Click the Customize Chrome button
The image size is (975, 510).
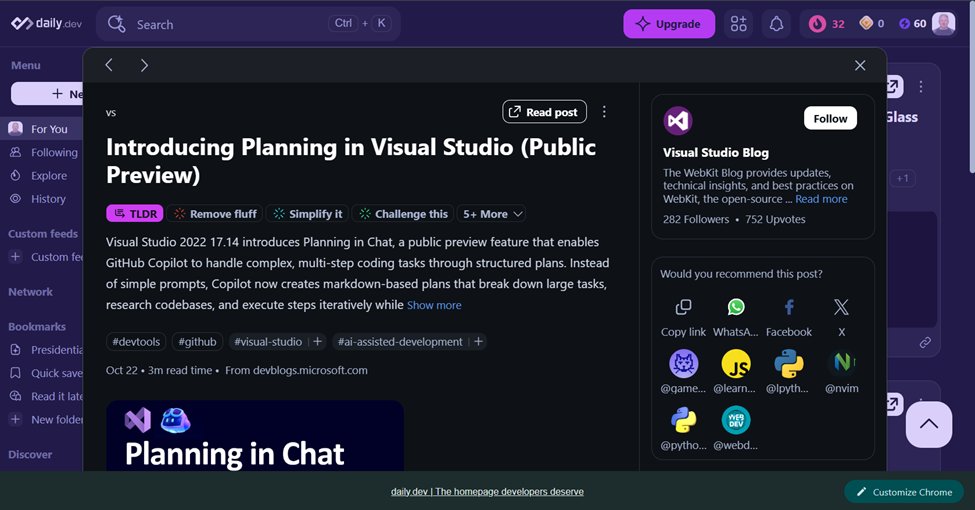pyautogui.click(x=904, y=492)
